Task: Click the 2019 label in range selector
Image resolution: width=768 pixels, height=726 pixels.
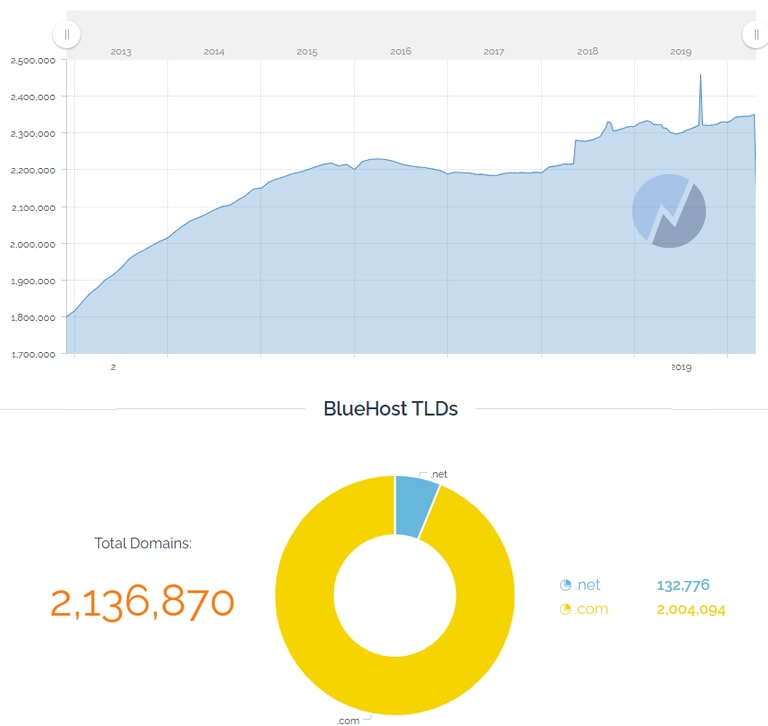Action: click(681, 51)
